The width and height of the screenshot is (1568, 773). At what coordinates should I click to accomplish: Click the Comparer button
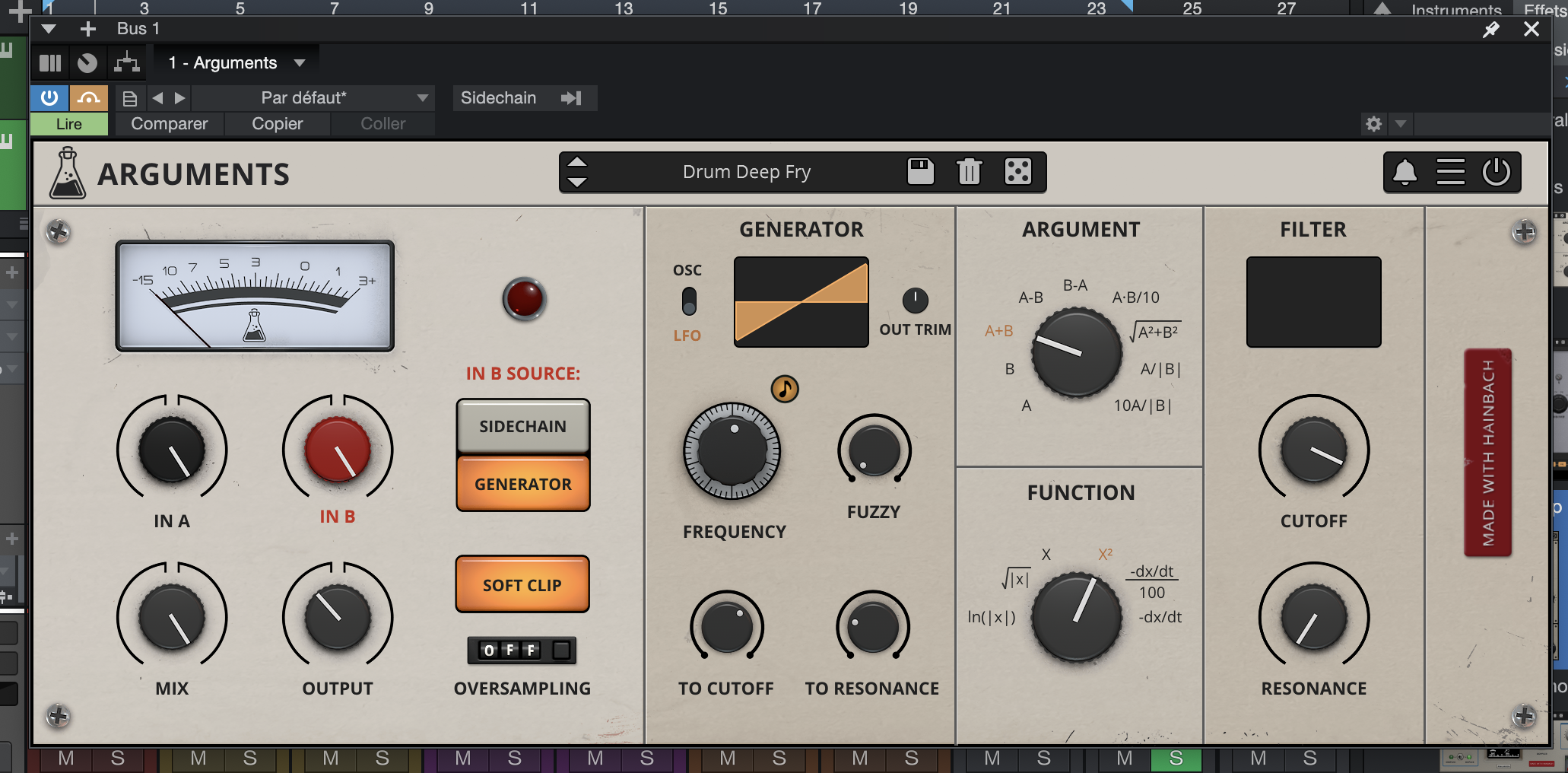pyautogui.click(x=170, y=124)
